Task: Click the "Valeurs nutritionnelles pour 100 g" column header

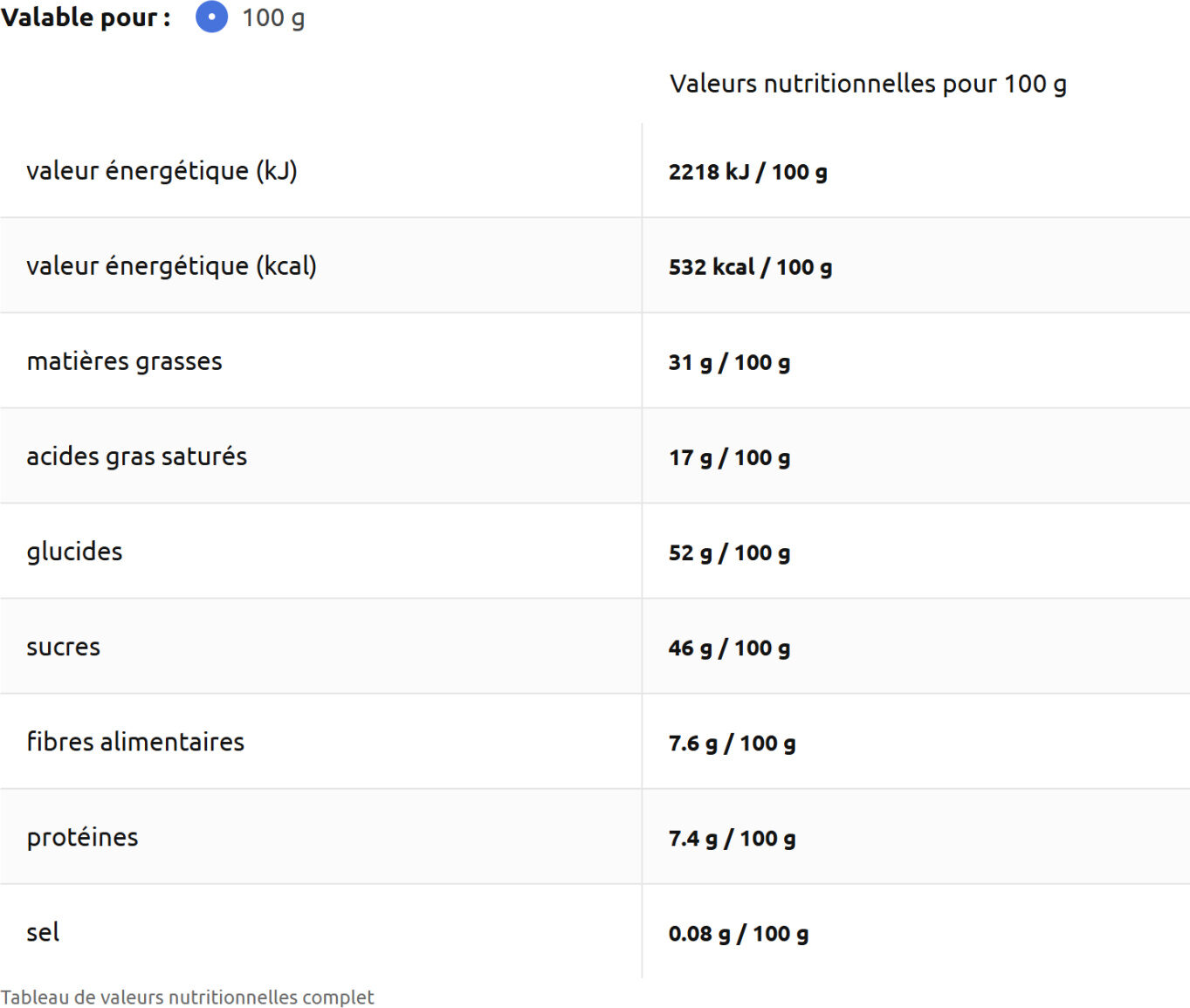Action: coord(868,84)
